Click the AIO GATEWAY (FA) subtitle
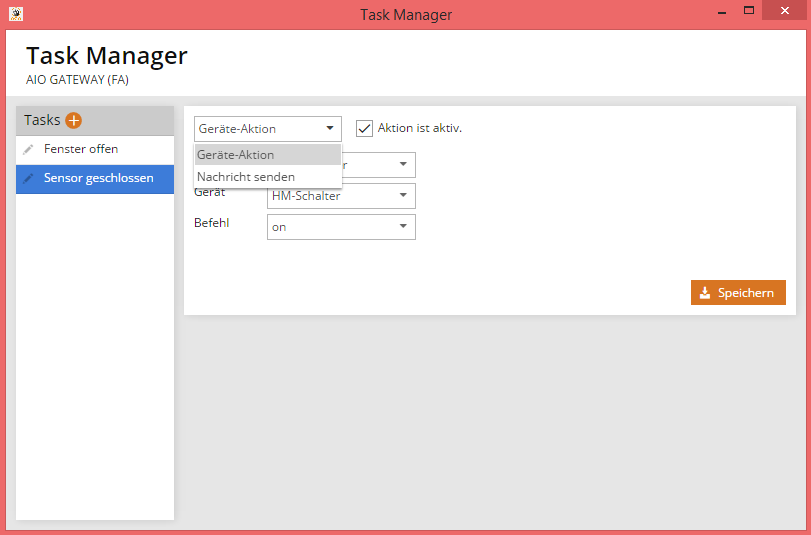Image resolution: width=811 pixels, height=535 pixels. pyautogui.click(x=77, y=79)
